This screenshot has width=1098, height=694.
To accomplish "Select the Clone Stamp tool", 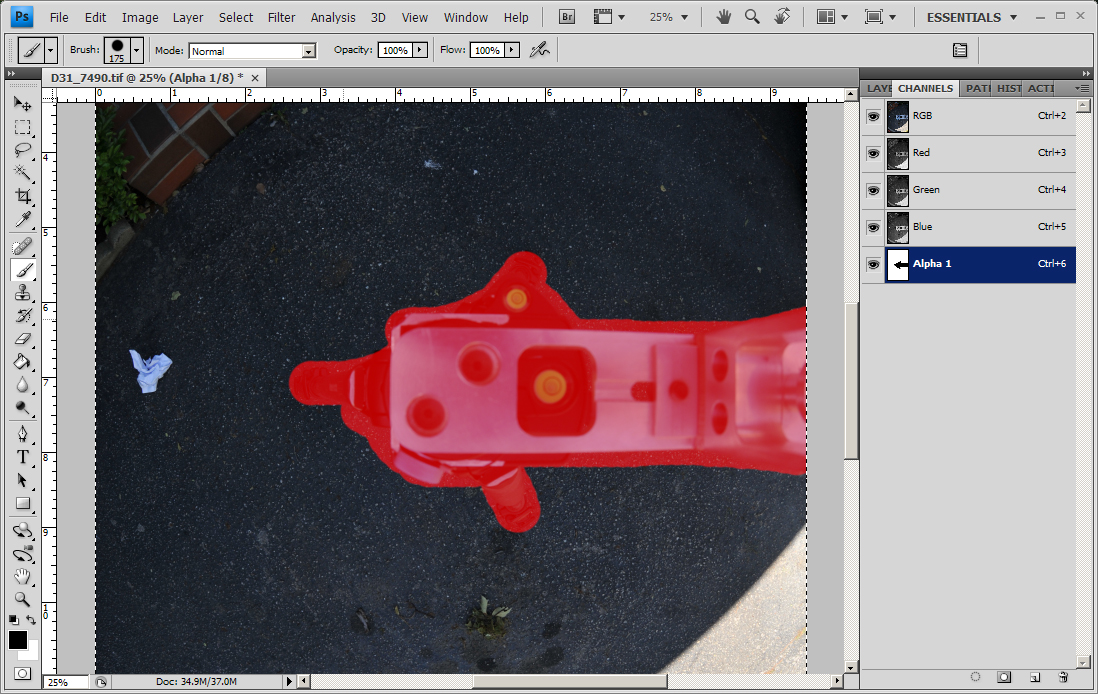I will 22,293.
